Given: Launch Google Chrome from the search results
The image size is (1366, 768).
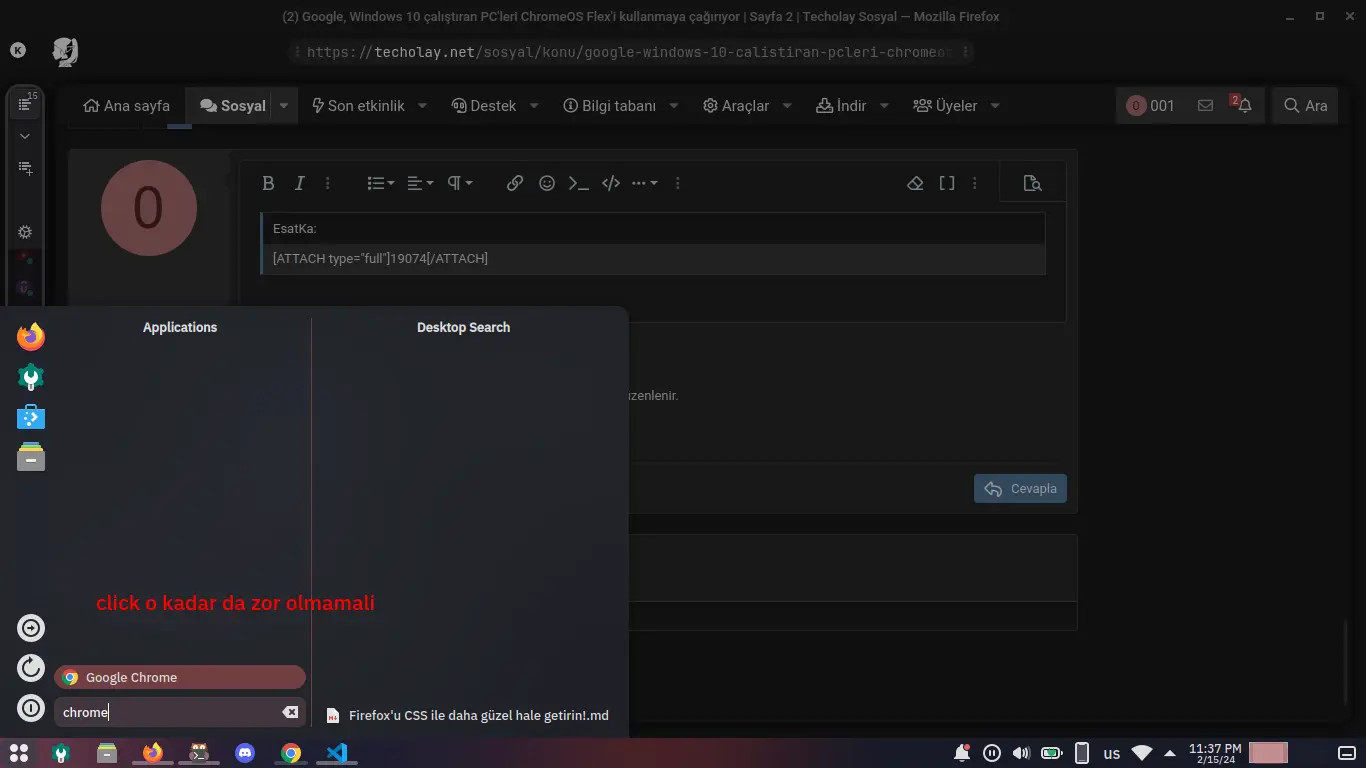Looking at the screenshot, I should (180, 677).
